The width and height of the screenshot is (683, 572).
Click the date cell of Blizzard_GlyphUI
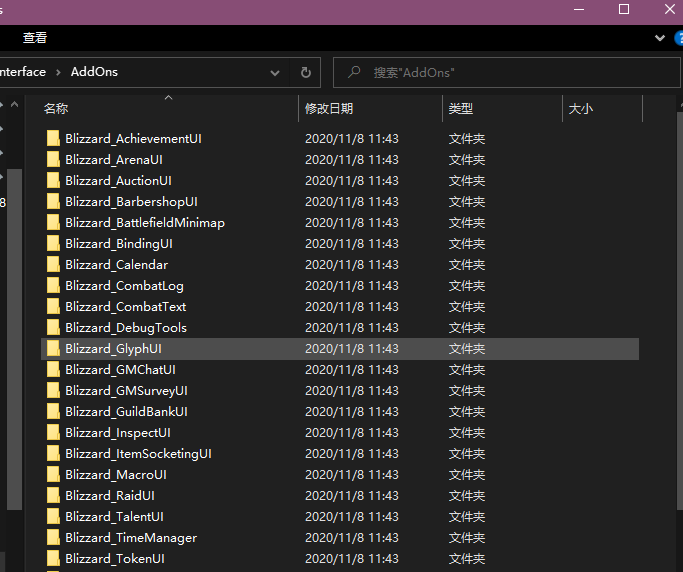(x=352, y=349)
